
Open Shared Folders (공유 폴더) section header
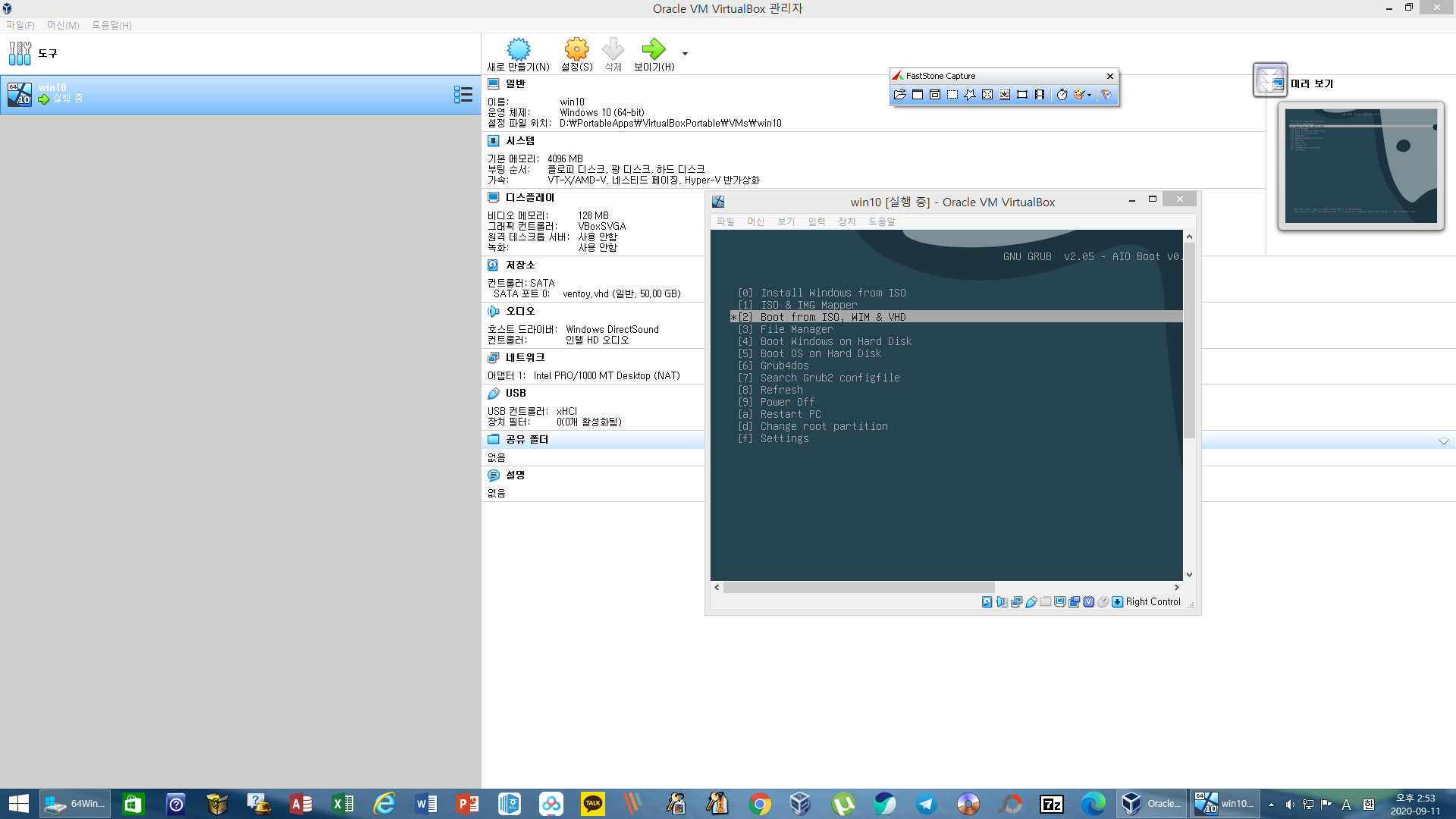coord(526,439)
